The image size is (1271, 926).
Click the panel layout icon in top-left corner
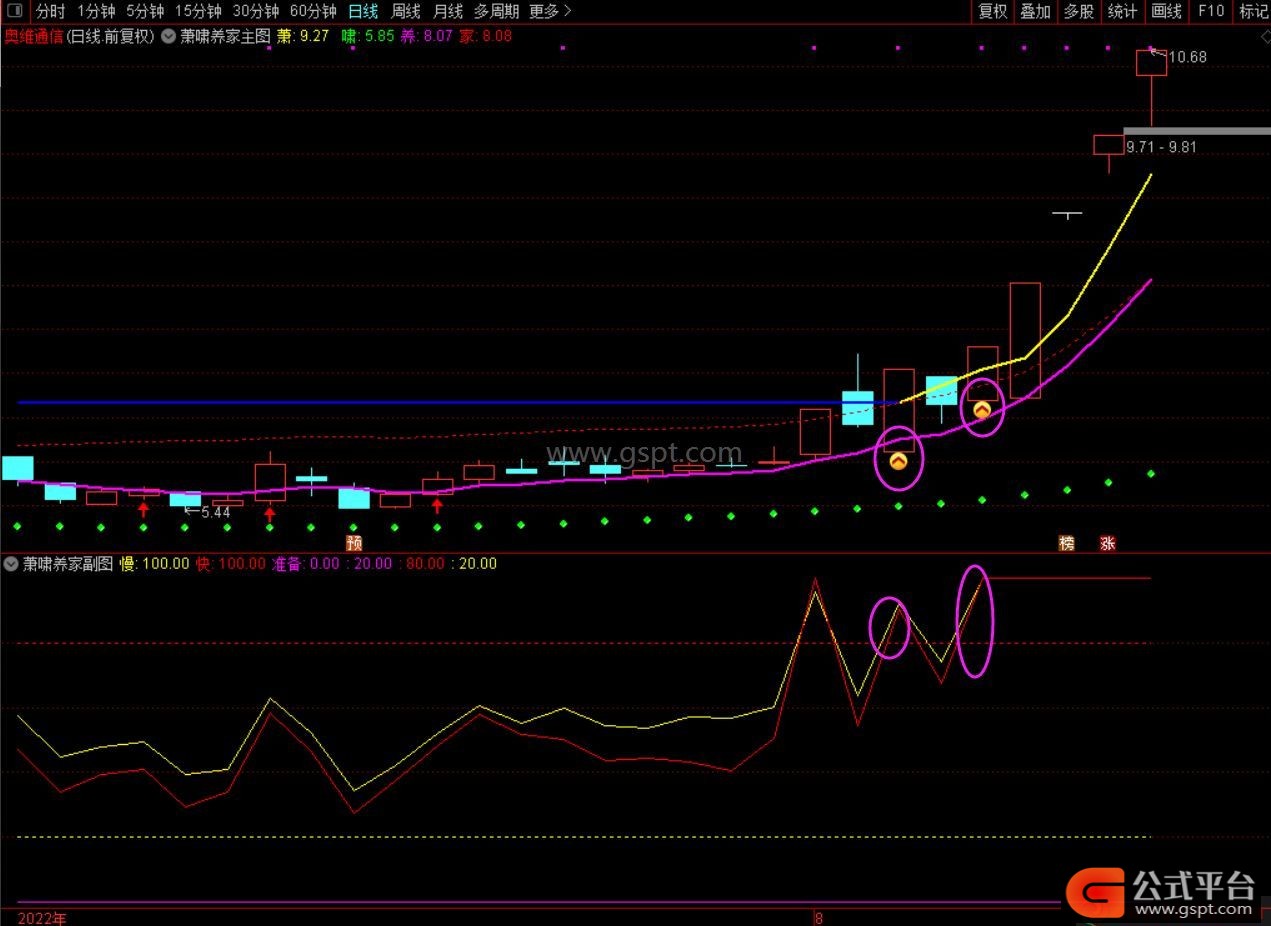coord(14,11)
